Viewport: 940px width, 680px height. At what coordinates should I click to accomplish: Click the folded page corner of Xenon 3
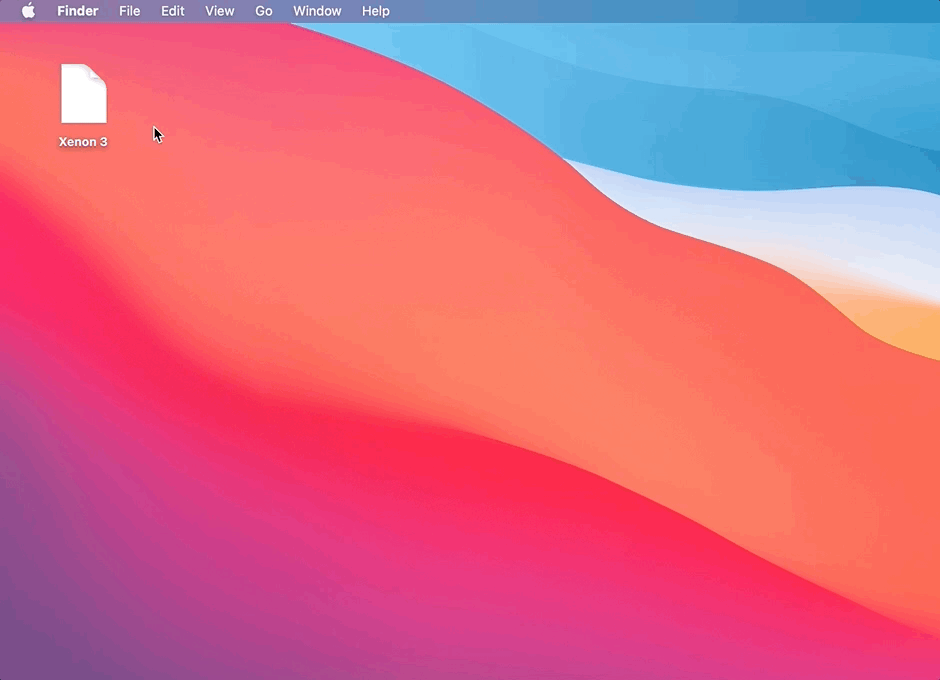click(x=99, y=73)
